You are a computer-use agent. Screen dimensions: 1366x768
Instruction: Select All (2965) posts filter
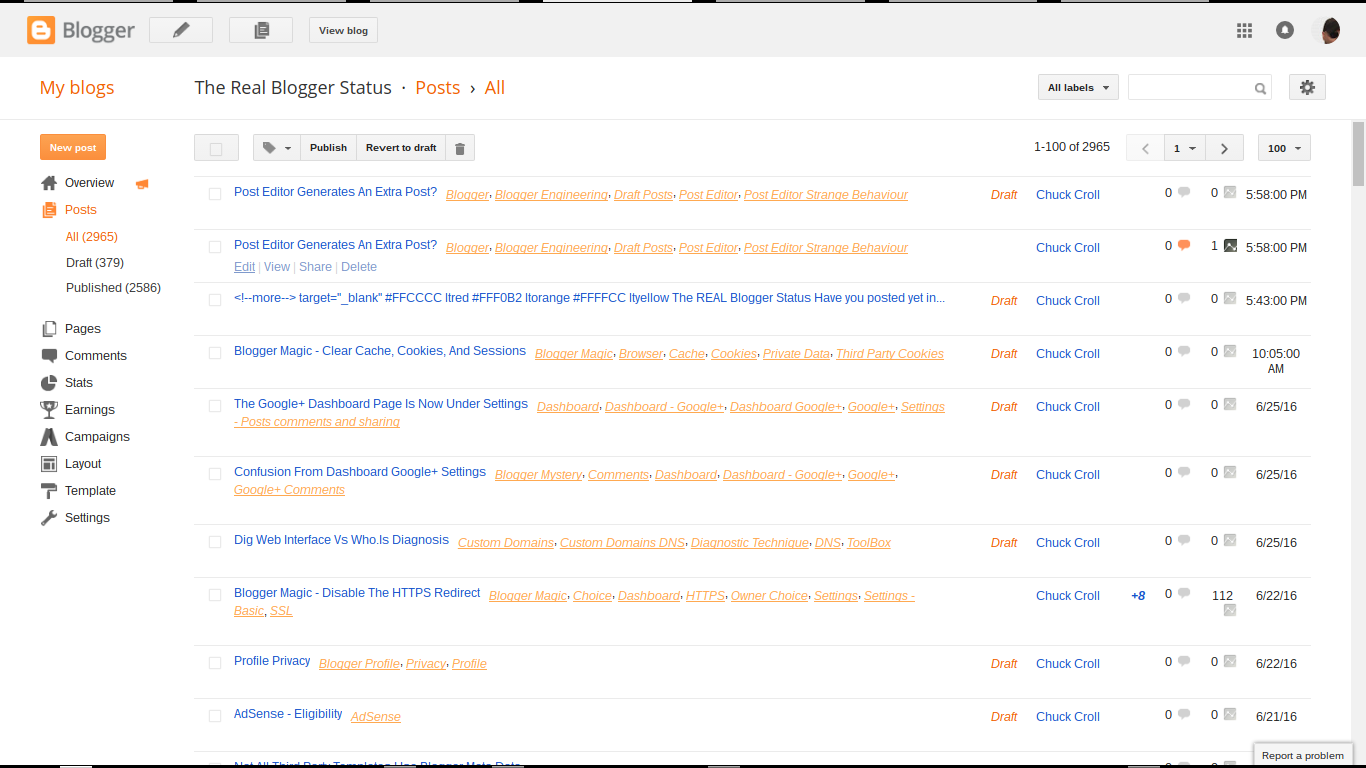pos(92,237)
